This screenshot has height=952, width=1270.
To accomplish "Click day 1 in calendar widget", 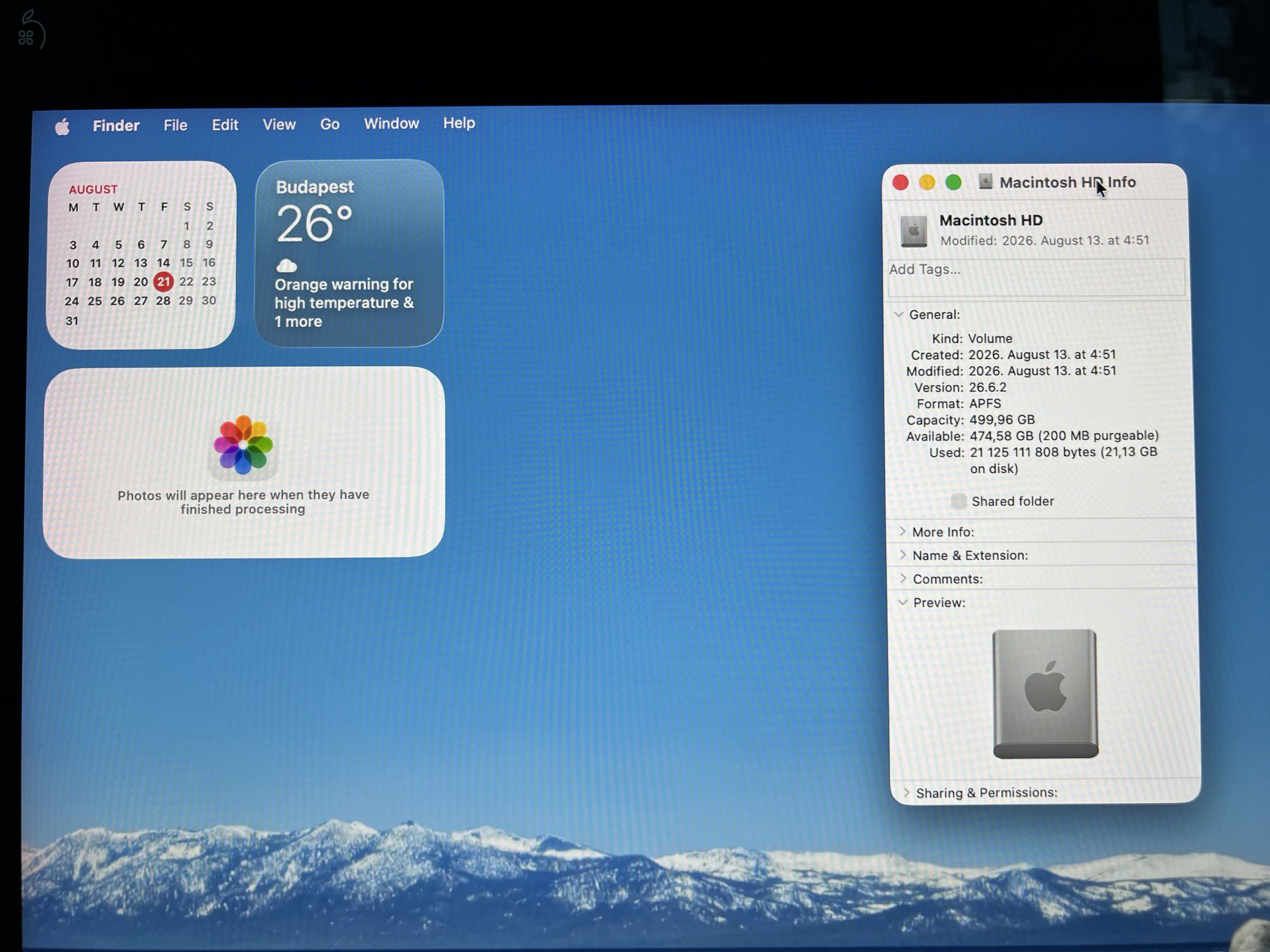I will point(187,226).
